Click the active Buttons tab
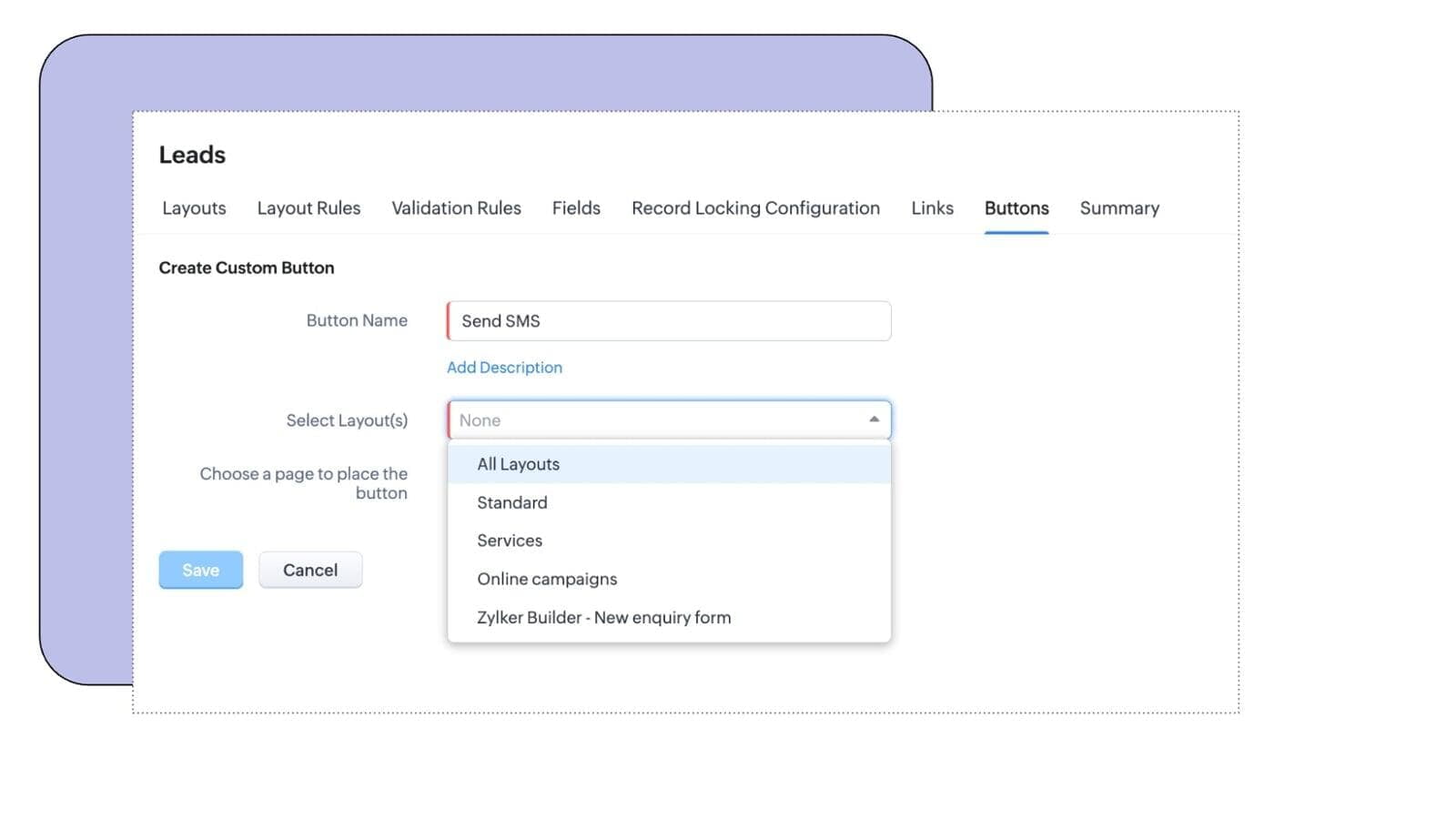Screen dimensions: 1456x819 click(1016, 208)
